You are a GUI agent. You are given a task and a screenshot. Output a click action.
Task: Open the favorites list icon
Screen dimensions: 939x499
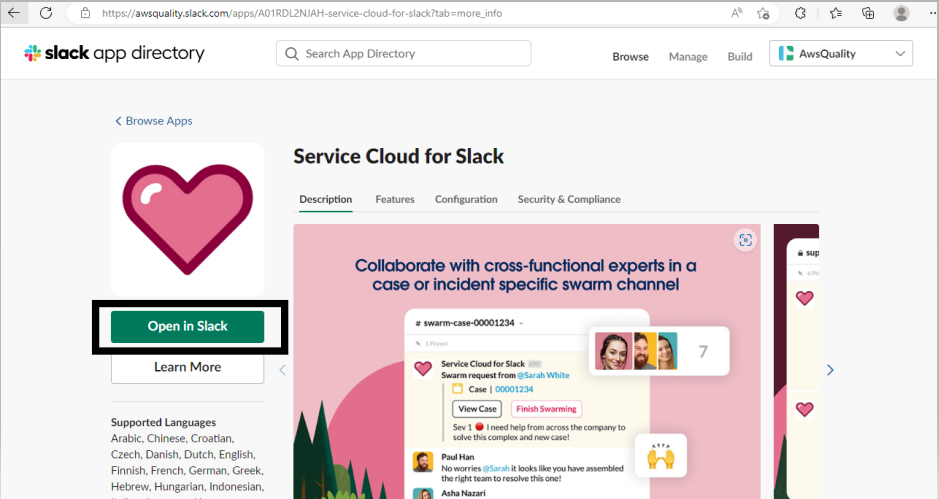pos(836,13)
